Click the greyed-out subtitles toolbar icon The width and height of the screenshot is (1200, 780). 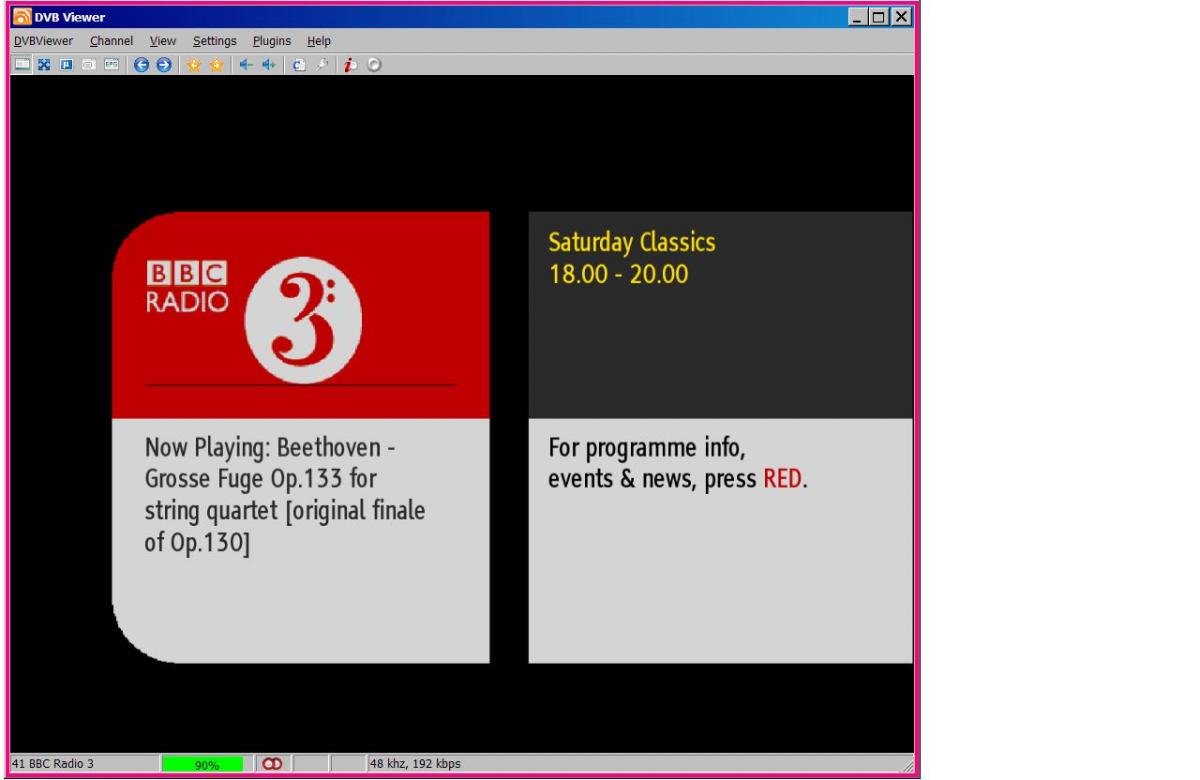89,65
